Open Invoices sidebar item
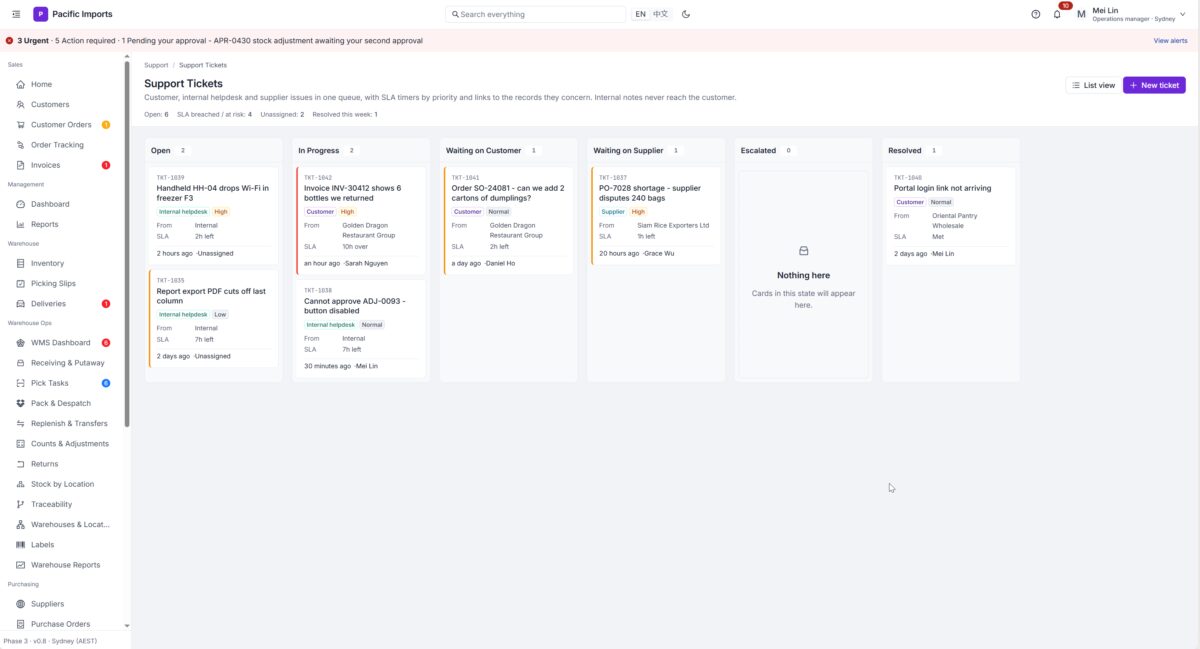Image resolution: width=1200 pixels, height=649 pixels. click(64, 165)
